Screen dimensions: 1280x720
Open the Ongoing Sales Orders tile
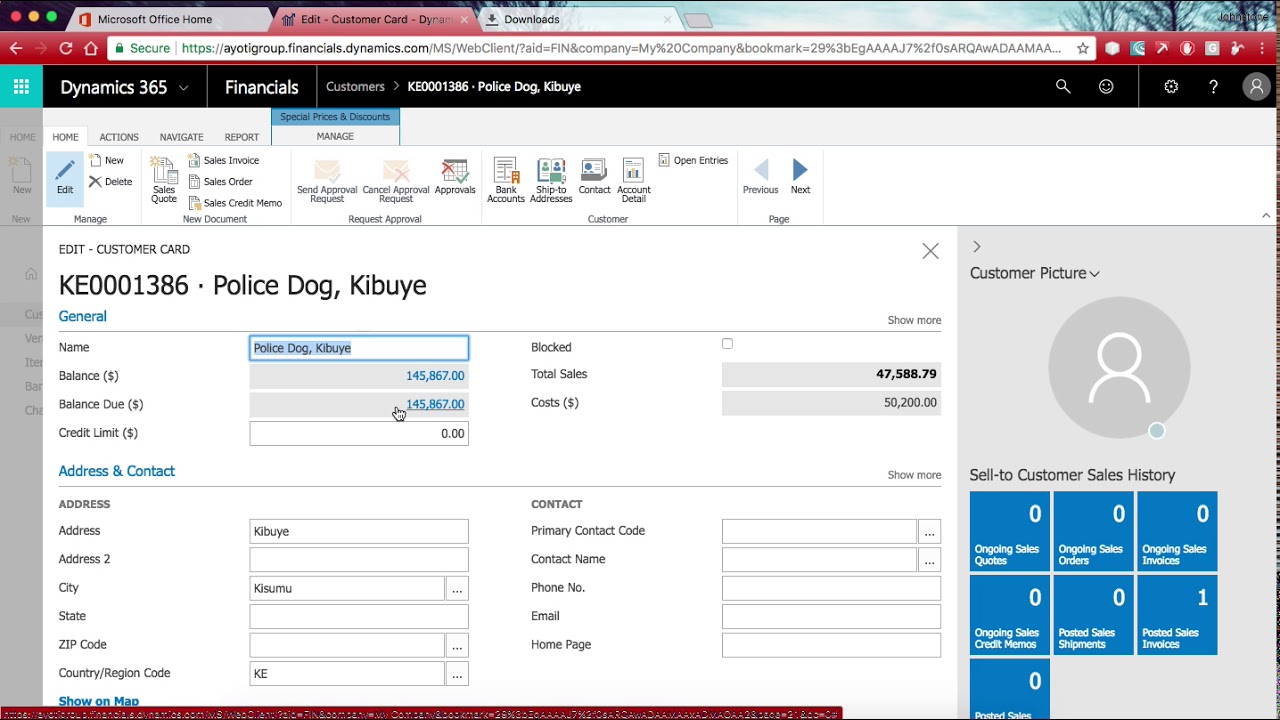1093,531
